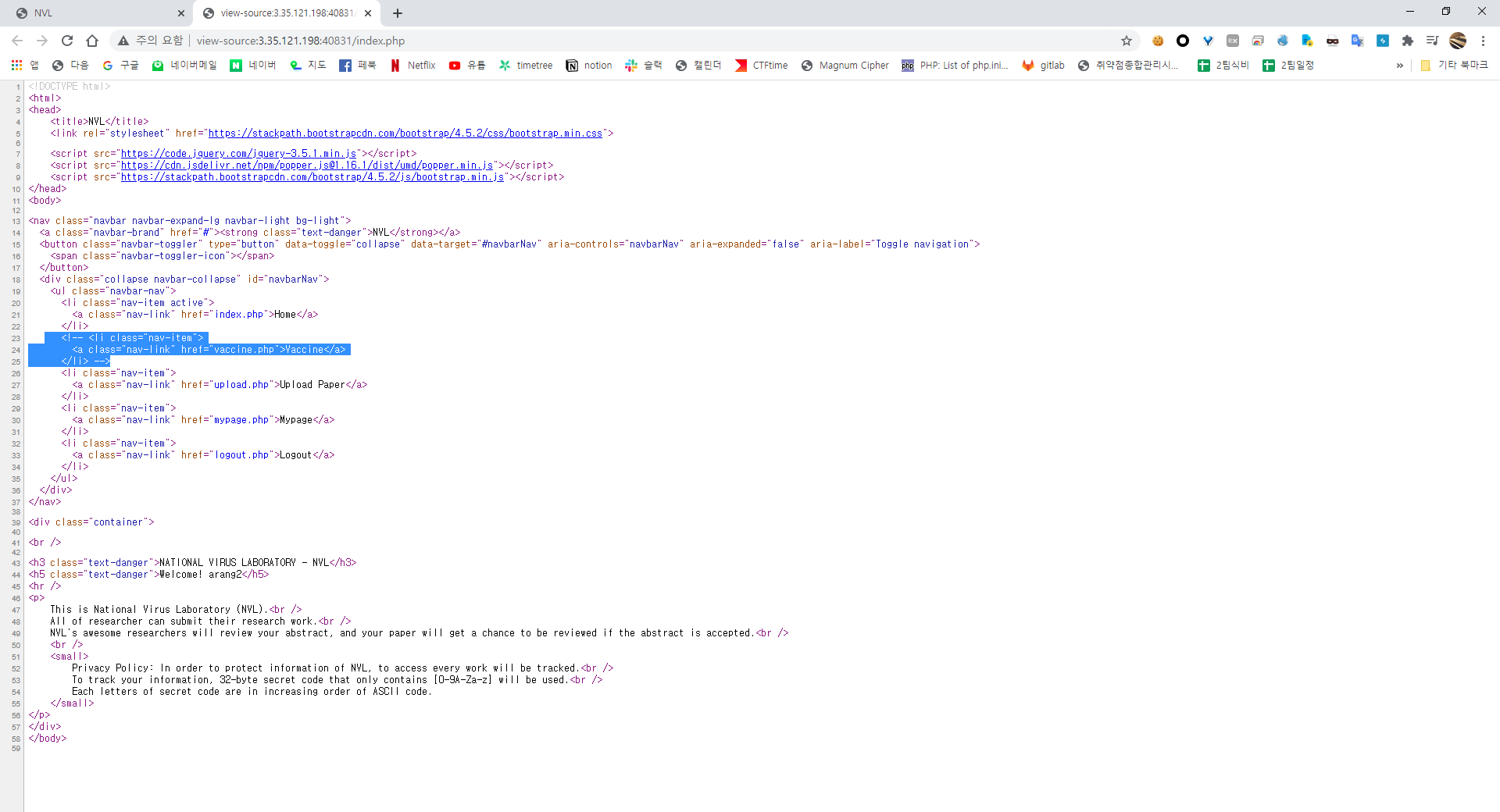Open the CTFtime bookmark

[x=762, y=66]
